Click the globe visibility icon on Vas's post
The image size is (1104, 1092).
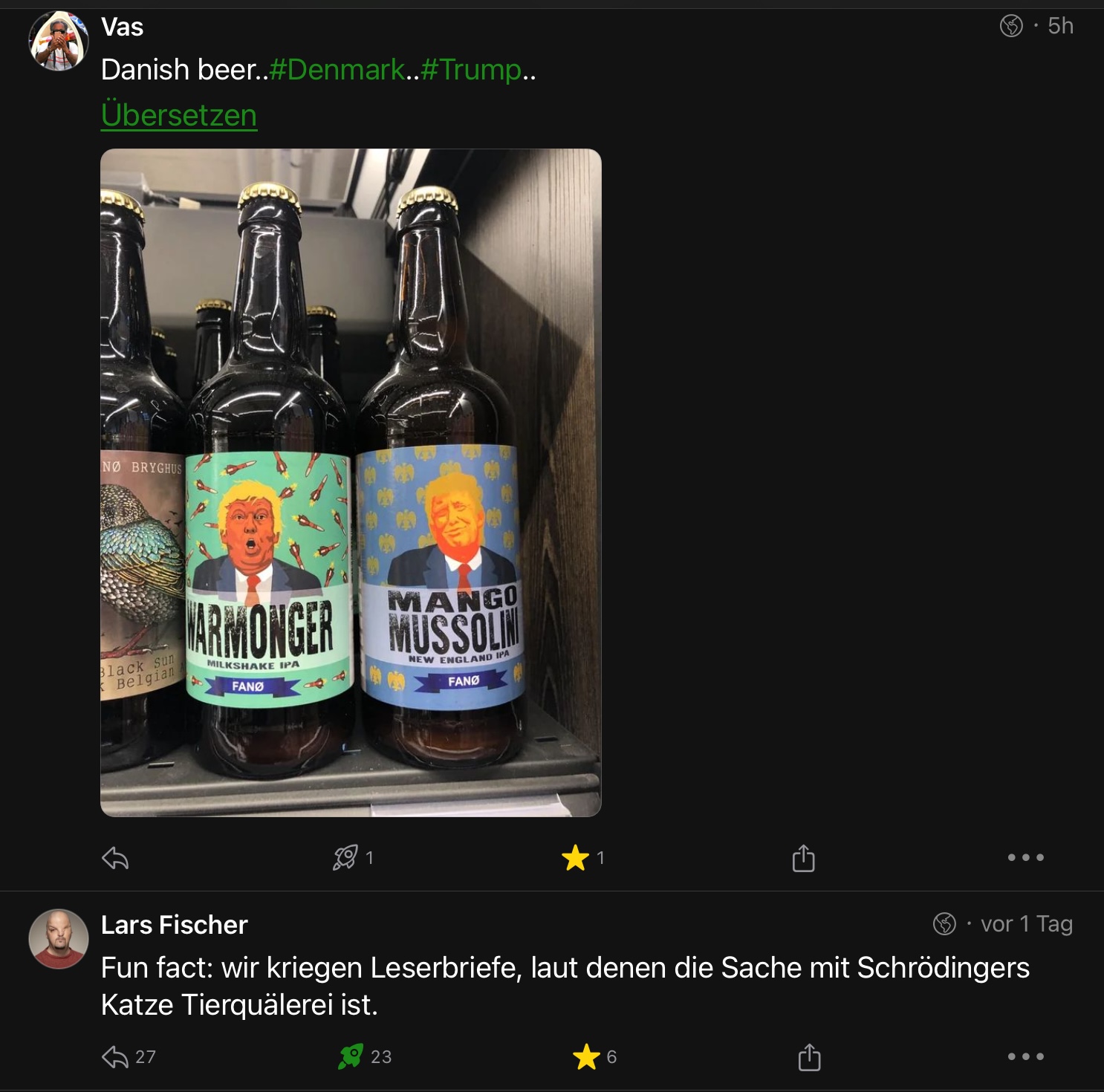tap(1011, 26)
